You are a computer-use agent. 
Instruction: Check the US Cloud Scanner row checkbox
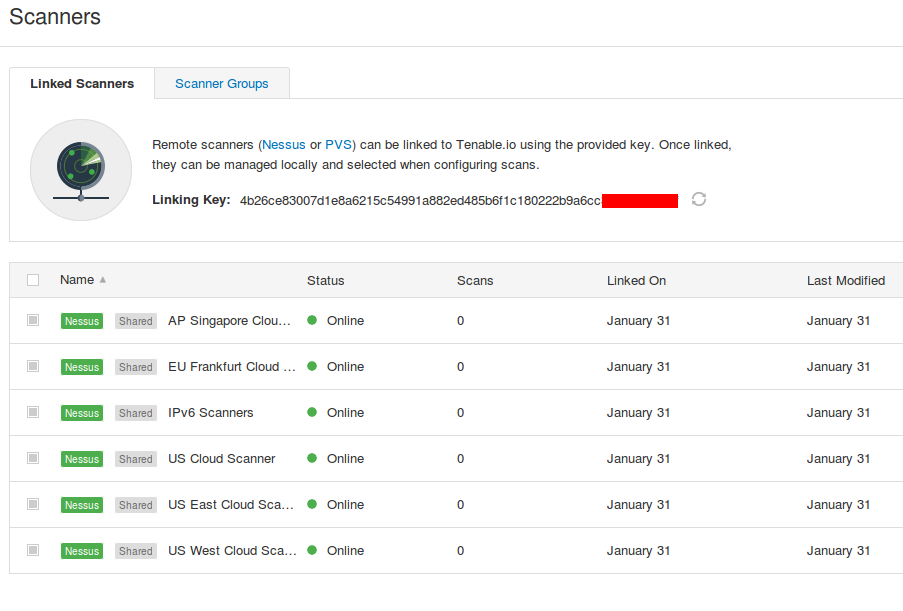pyautogui.click(x=33, y=458)
